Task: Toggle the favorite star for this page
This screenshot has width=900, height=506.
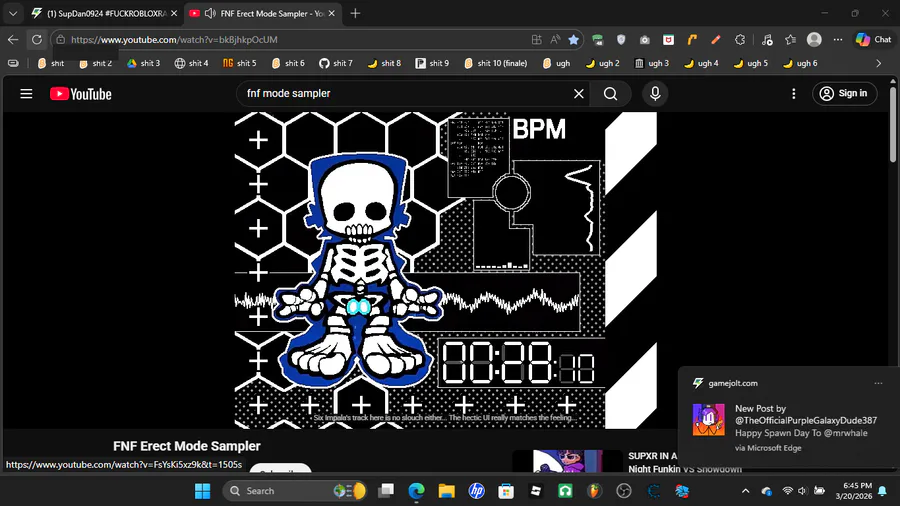Action: click(x=573, y=40)
